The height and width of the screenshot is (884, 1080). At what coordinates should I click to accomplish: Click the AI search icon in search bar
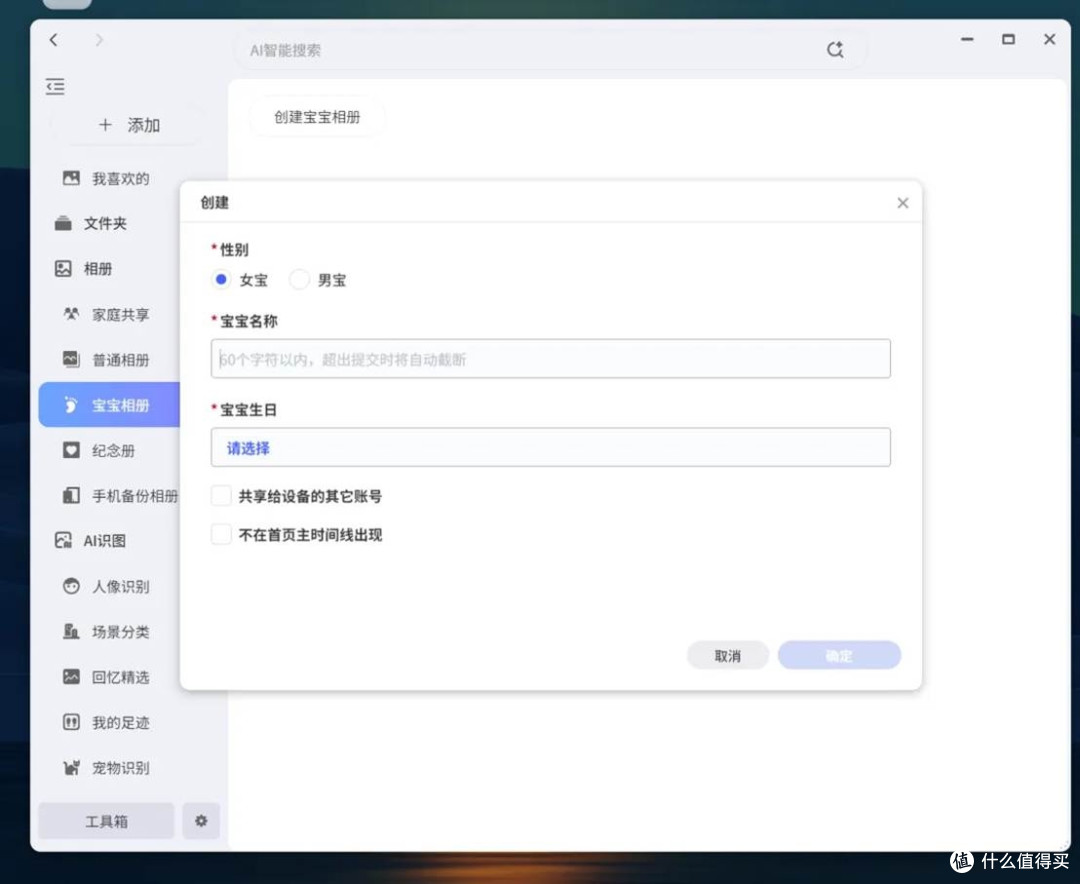(835, 50)
